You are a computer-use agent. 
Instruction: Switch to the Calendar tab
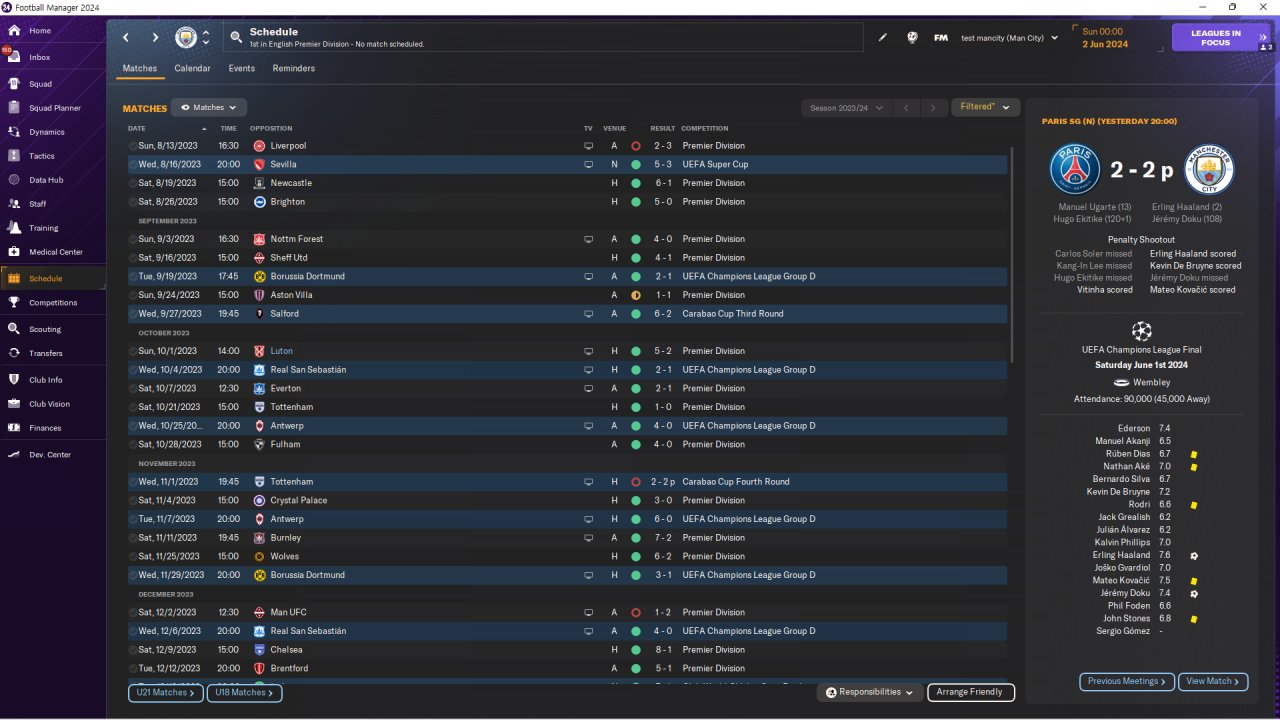pos(192,69)
